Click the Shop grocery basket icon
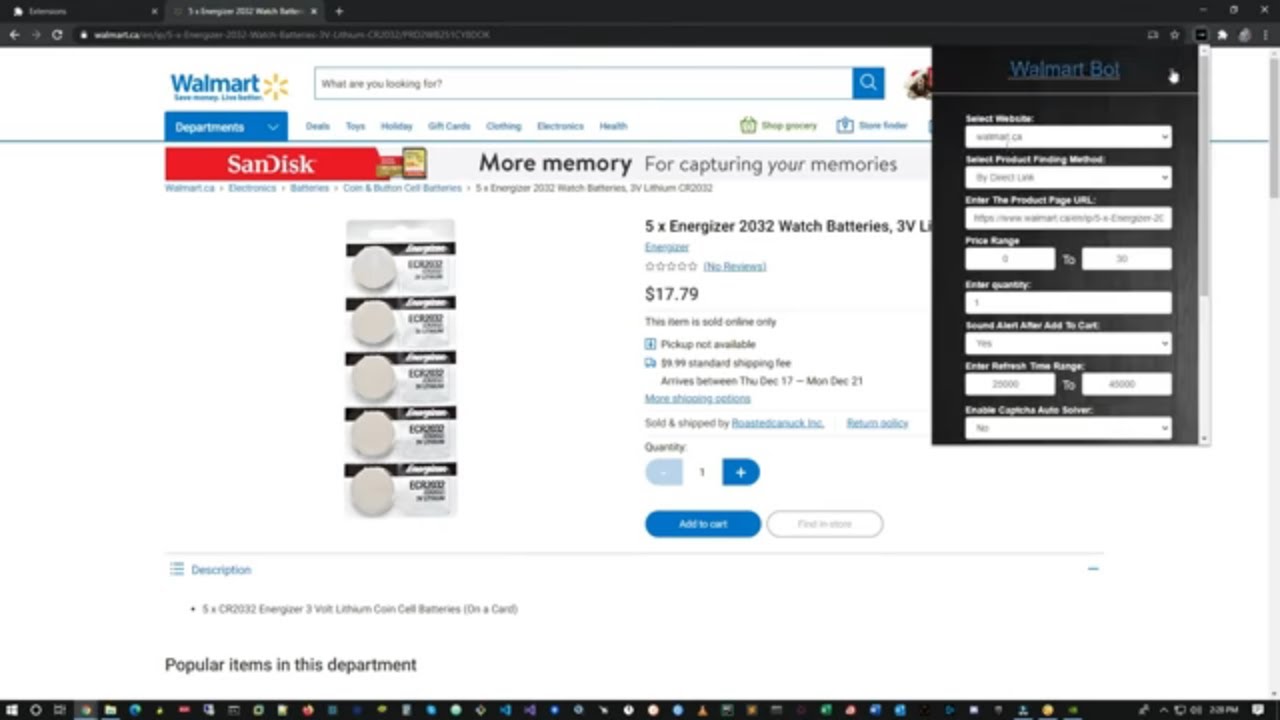The image size is (1280, 720). click(x=748, y=126)
